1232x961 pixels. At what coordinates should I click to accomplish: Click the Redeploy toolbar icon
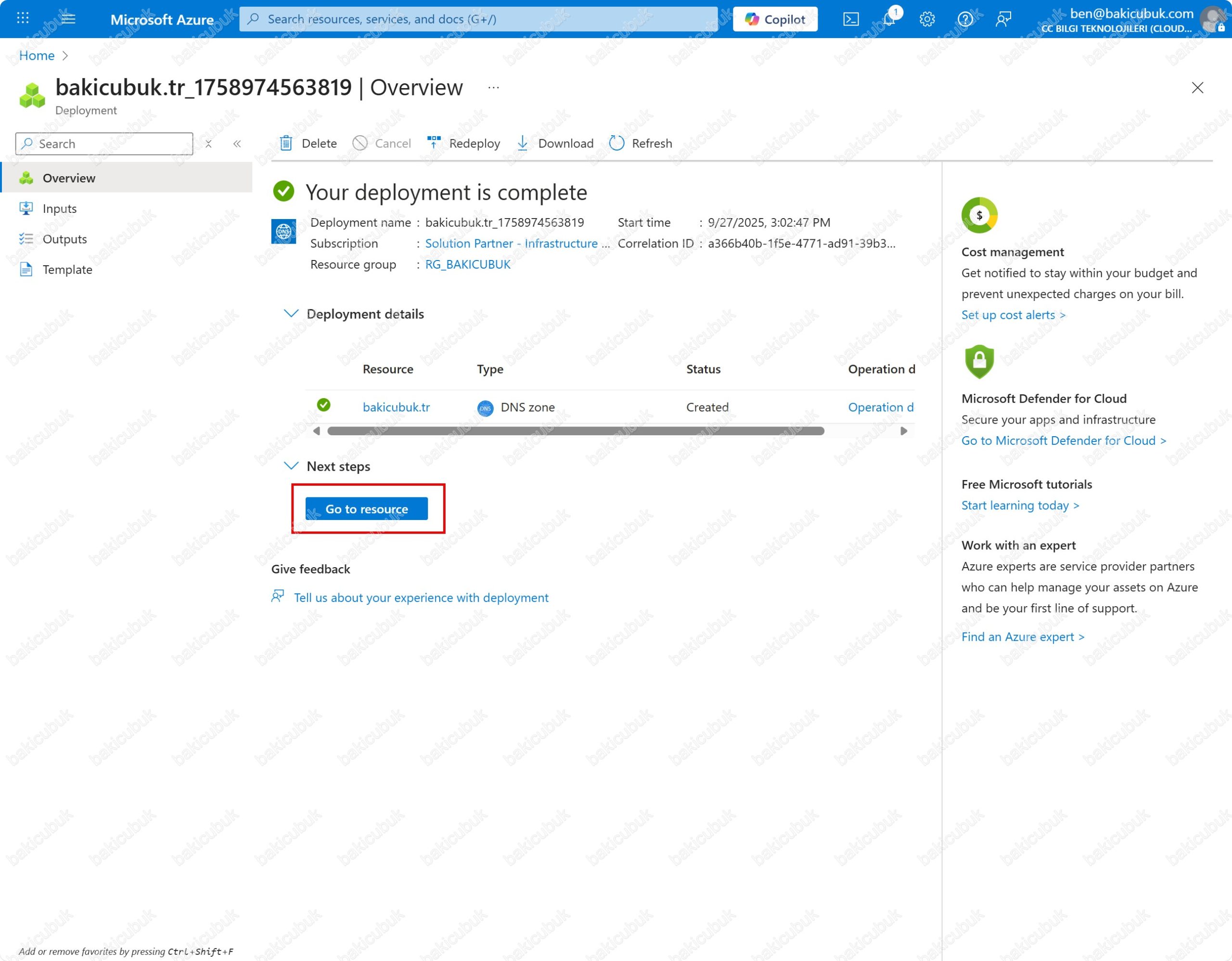pyautogui.click(x=433, y=143)
